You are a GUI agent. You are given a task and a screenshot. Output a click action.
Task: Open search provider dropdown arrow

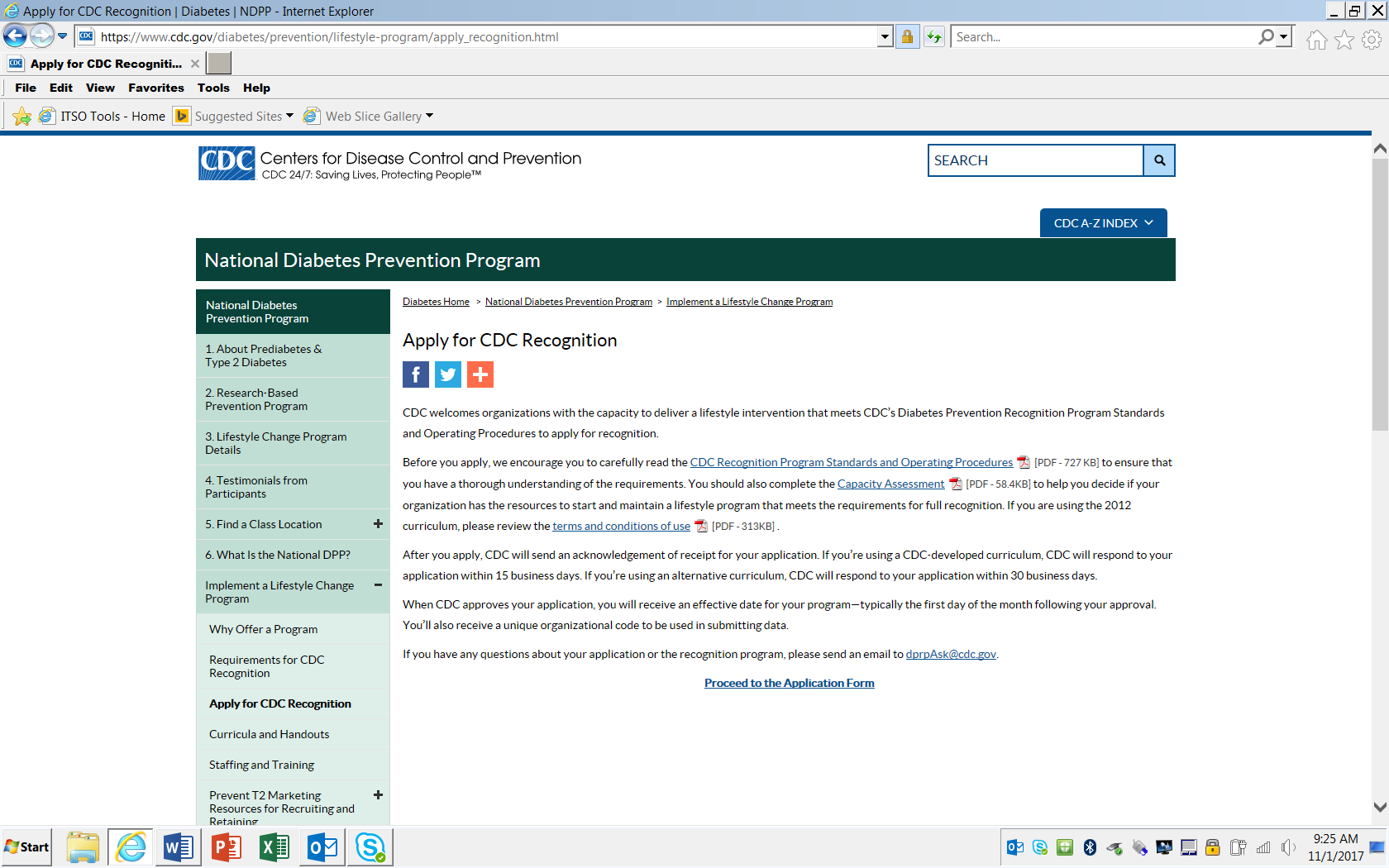pyautogui.click(x=1283, y=36)
